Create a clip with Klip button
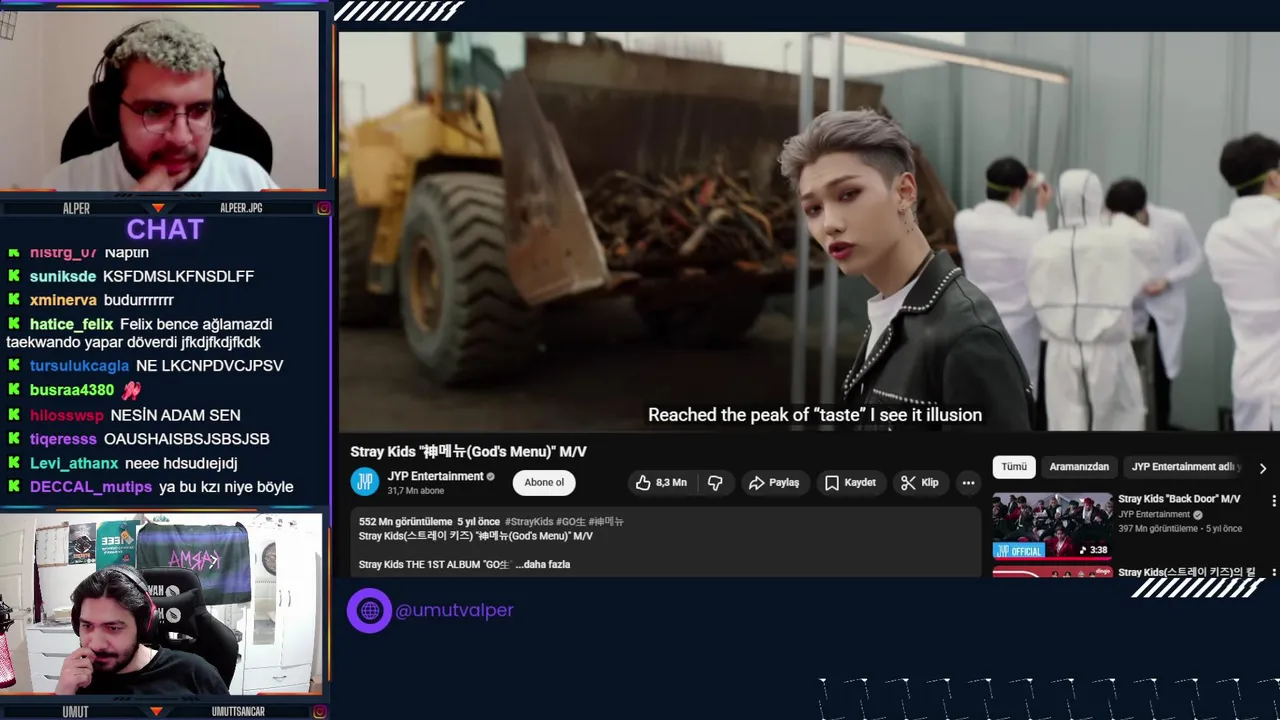This screenshot has width=1280, height=720. [x=919, y=482]
